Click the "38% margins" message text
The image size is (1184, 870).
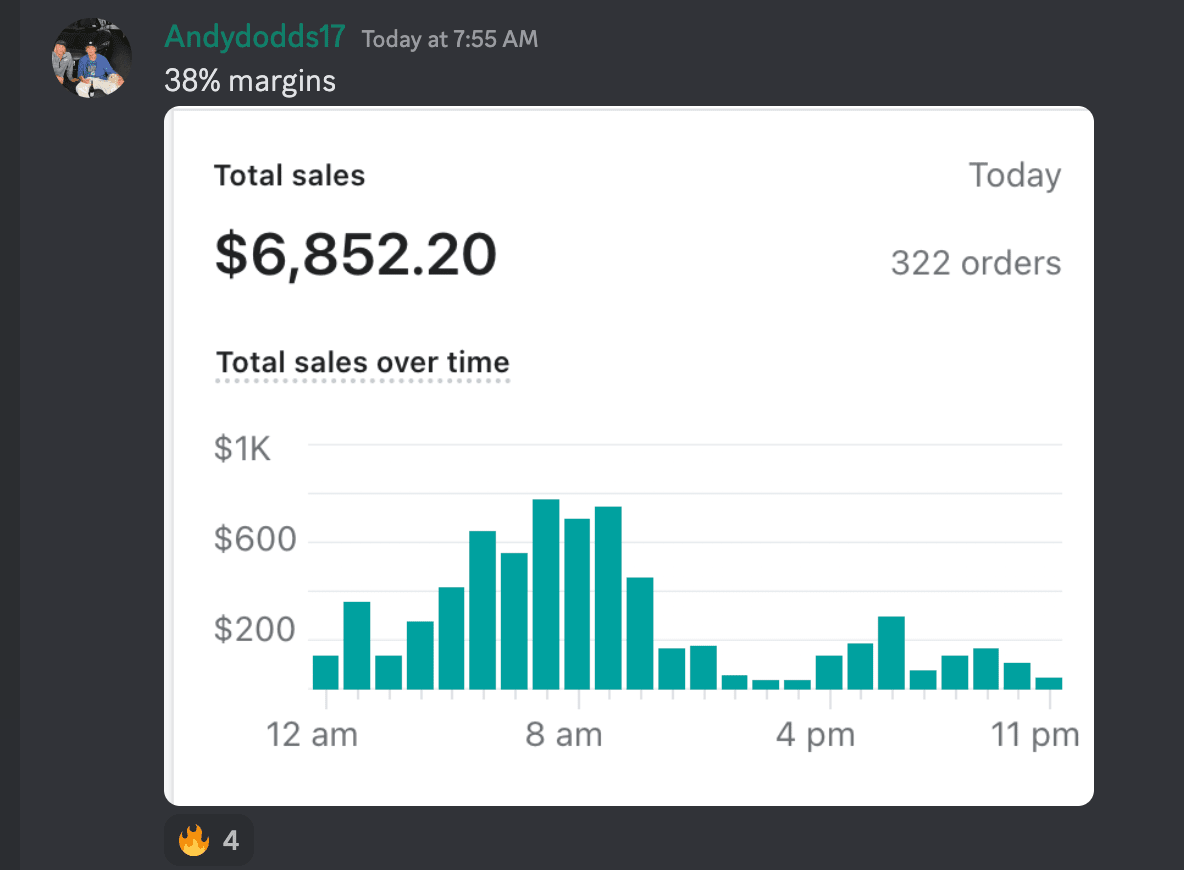pyautogui.click(x=250, y=80)
